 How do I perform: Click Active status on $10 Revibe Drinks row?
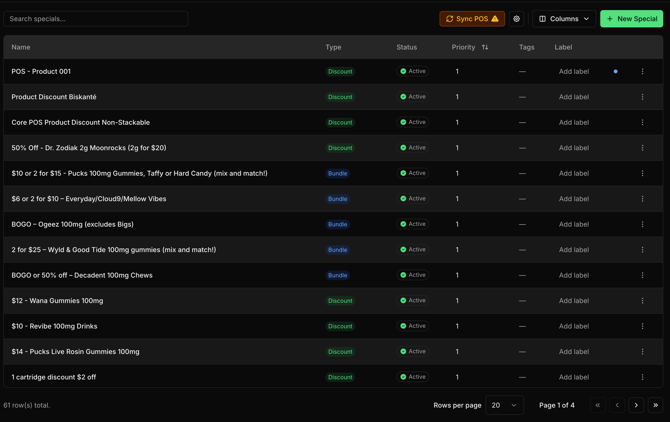click(413, 326)
